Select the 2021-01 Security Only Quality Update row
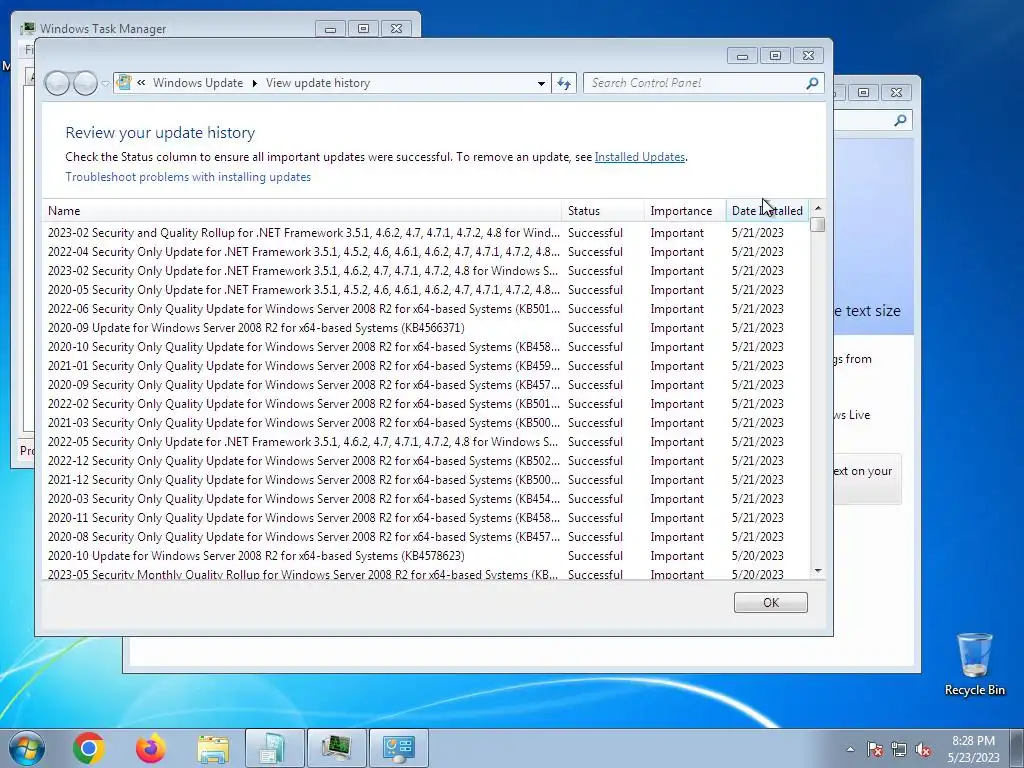The width and height of the screenshot is (1024, 768). click(426, 366)
